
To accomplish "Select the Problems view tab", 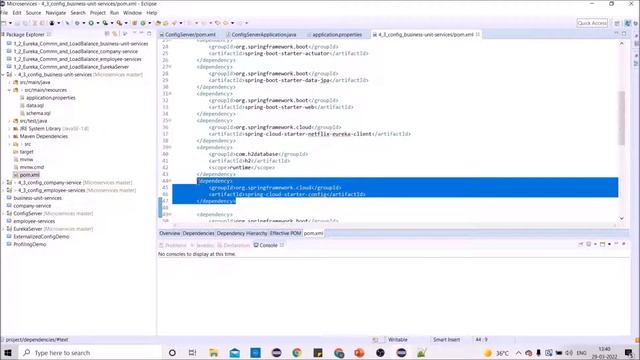I will 173,245.
